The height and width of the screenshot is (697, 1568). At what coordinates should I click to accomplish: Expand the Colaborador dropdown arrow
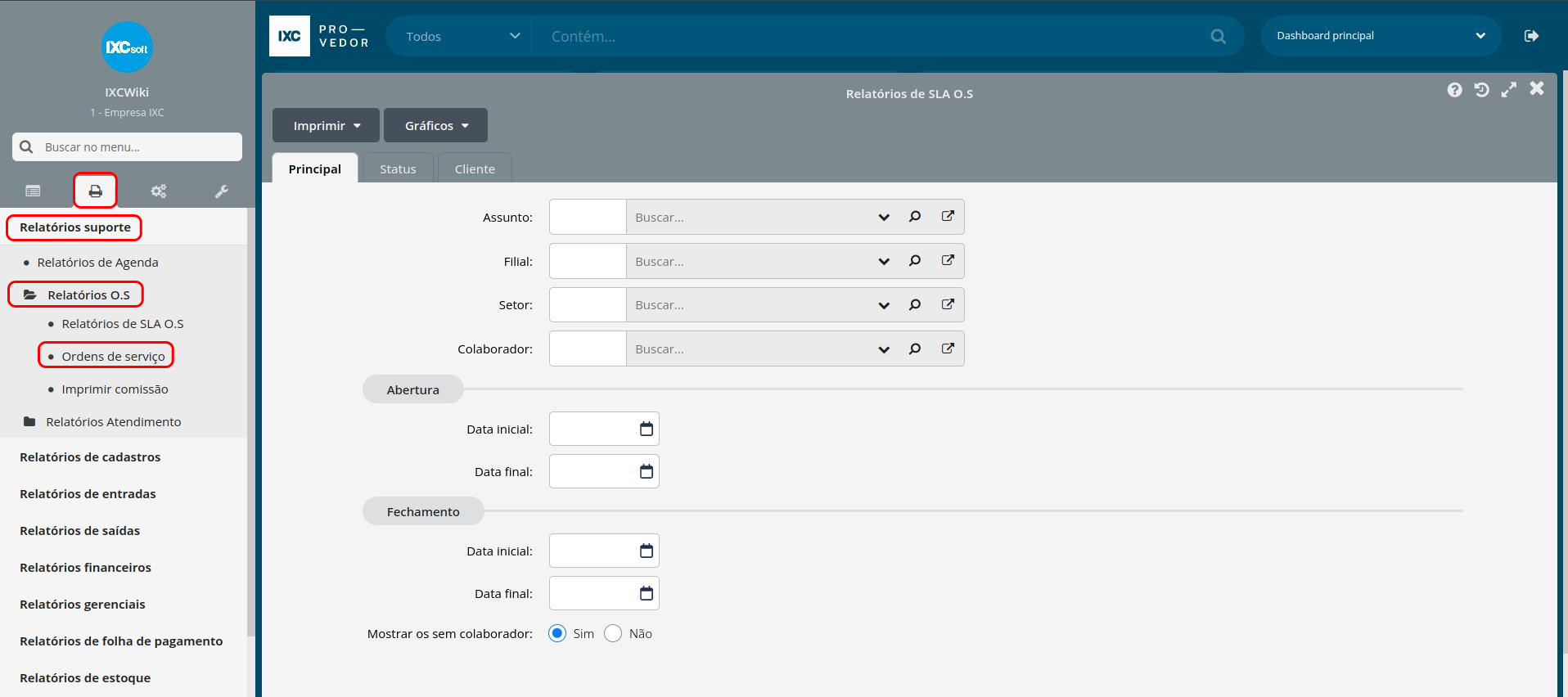[884, 349]
